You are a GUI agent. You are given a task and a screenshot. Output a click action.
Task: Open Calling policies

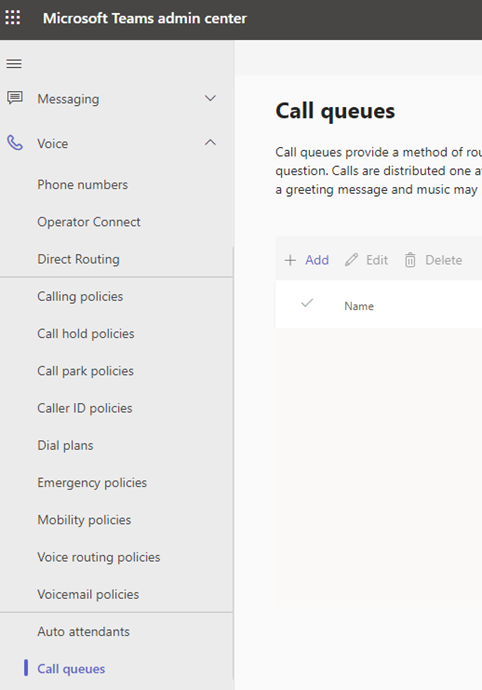point(80,297)
